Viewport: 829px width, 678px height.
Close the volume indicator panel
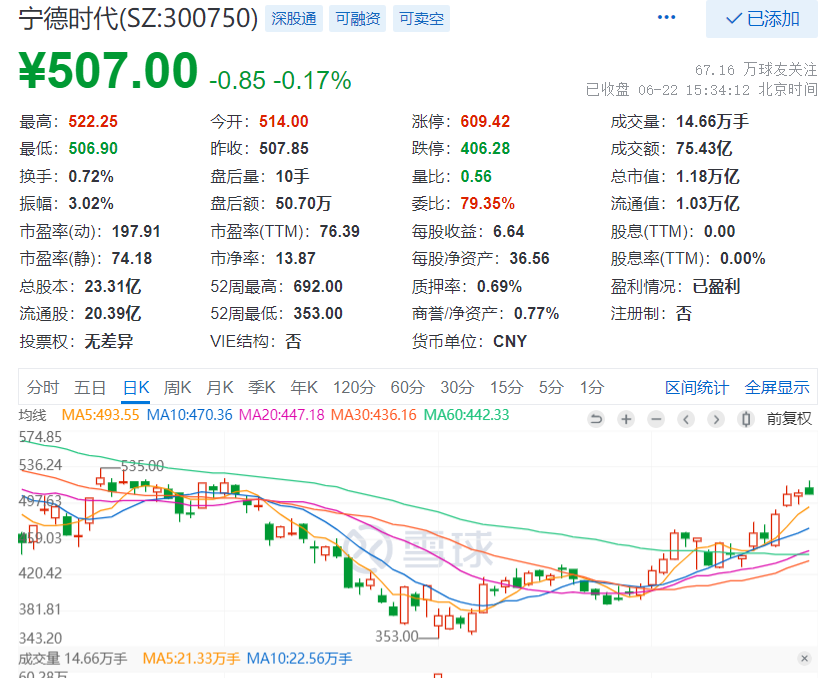point(804,658)
